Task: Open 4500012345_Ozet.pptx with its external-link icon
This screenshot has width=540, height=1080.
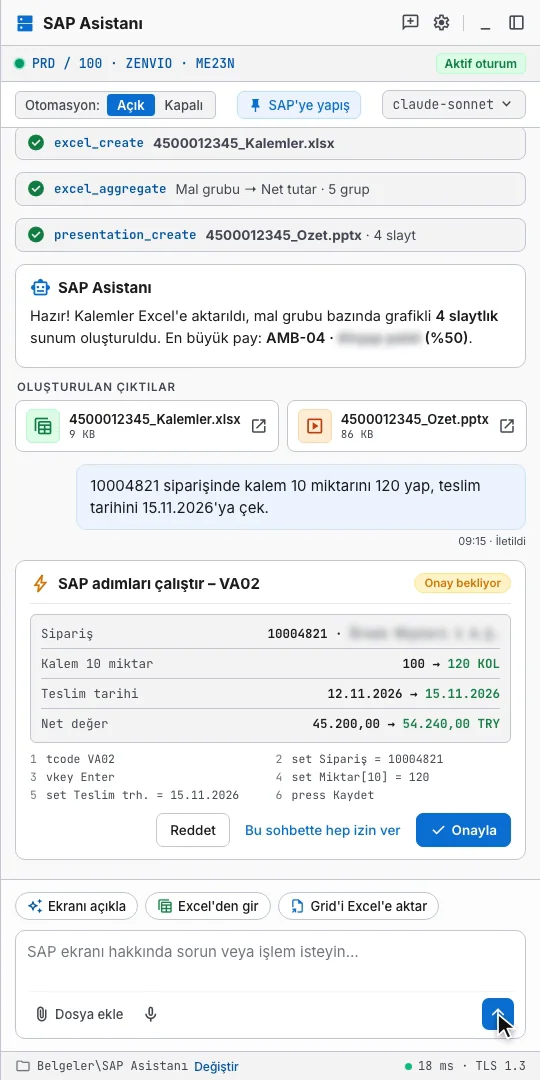Action: tap(507, 426)
